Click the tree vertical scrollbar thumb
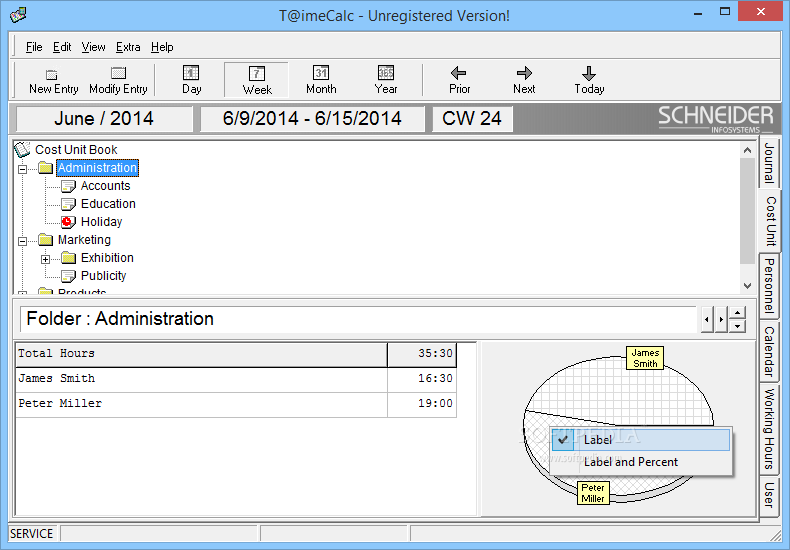 [747, 211]
